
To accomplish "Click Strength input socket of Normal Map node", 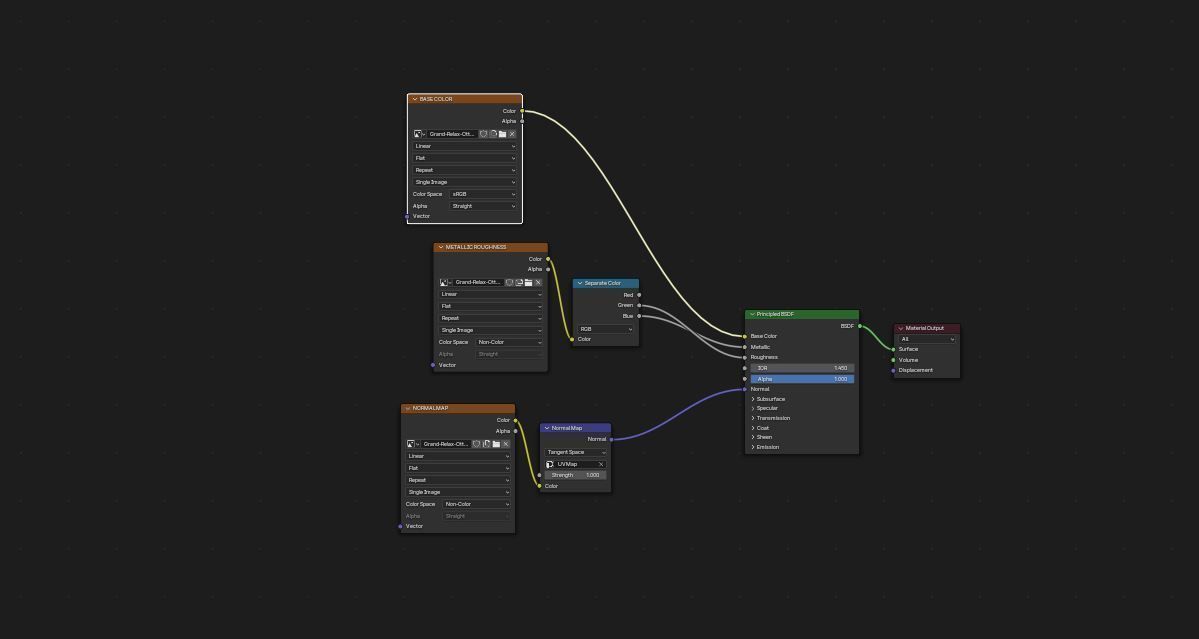I will click(540, 475).
